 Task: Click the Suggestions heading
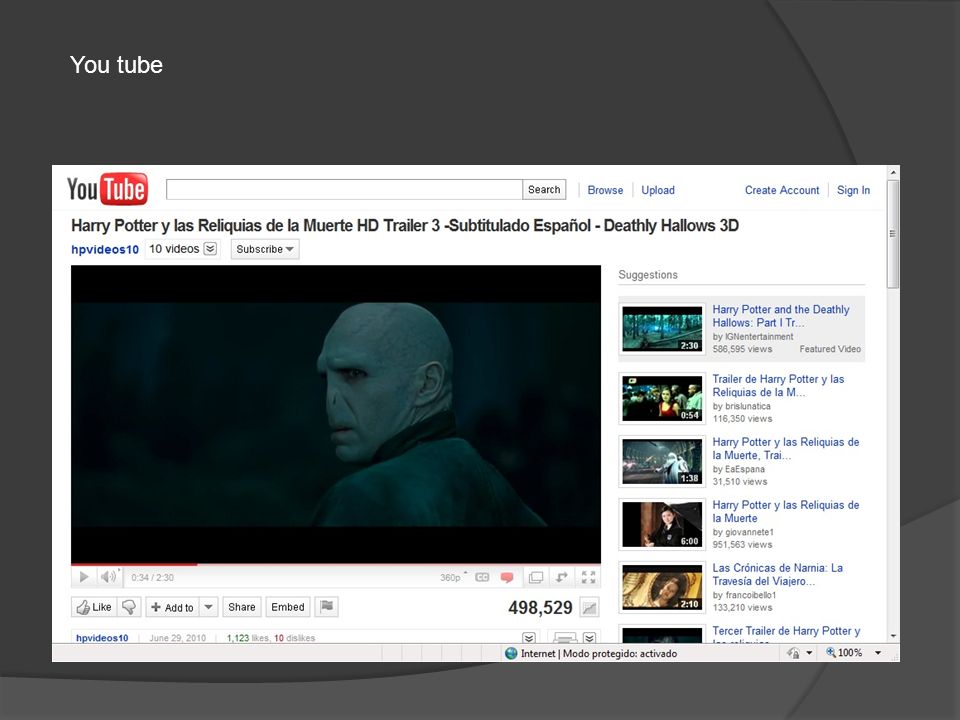(x=648, y=275)
